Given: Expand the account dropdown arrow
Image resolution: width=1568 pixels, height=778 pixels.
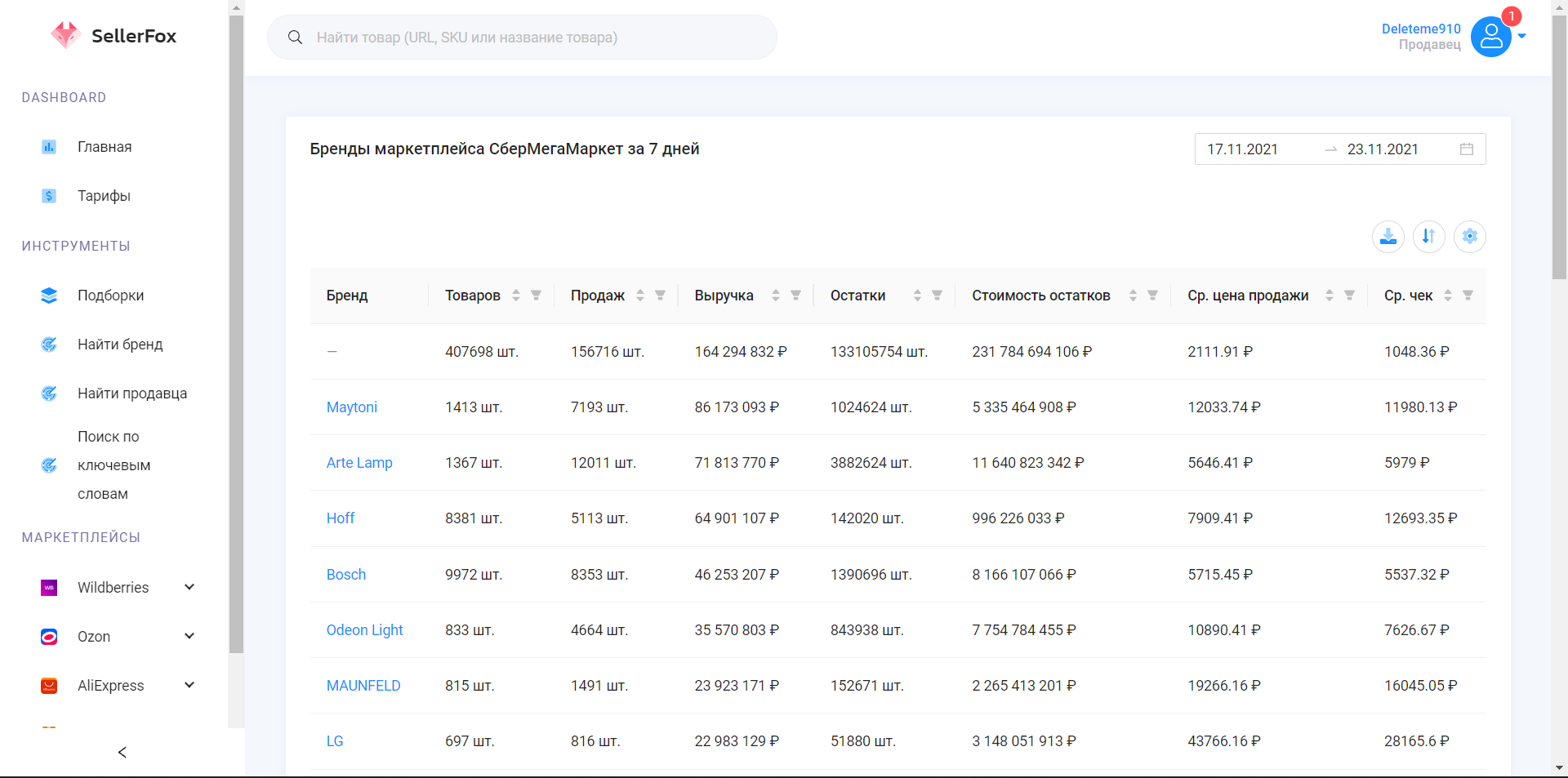Looking at the screenshot, I should [x=1521, y=36].
